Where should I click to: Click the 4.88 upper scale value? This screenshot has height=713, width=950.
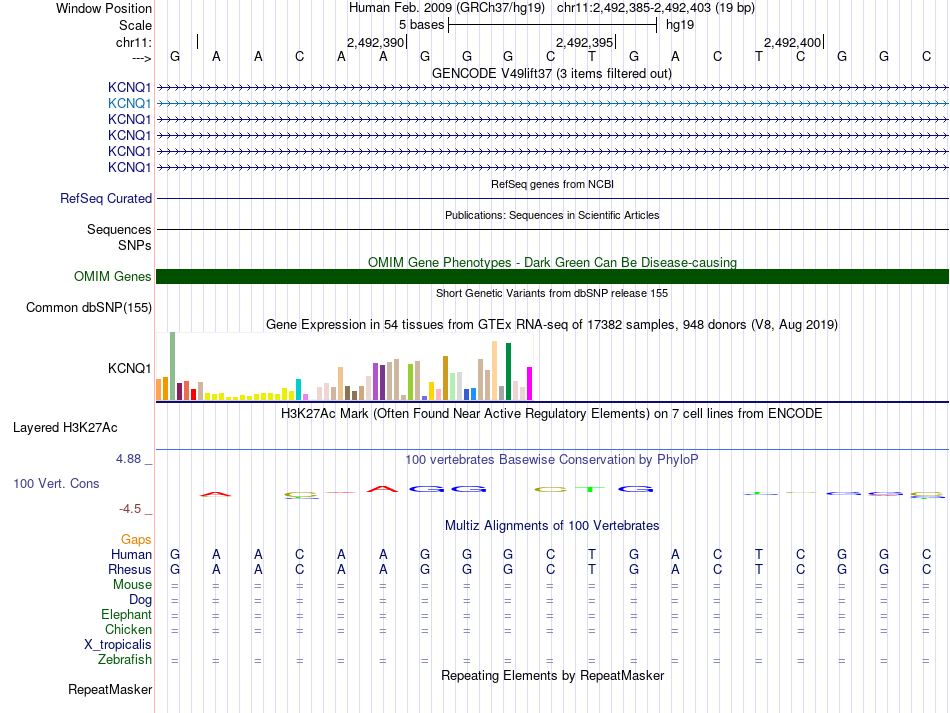(x=128, y=459)
